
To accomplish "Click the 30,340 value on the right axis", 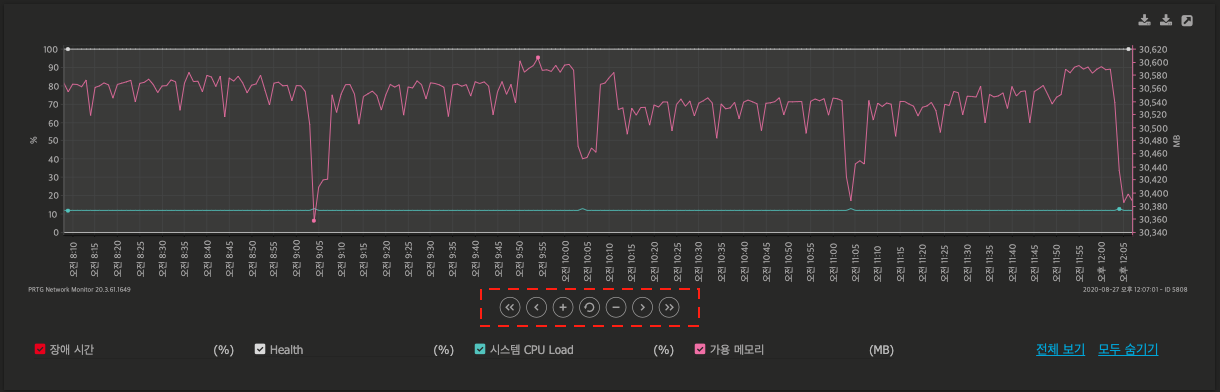I will coord(1153,233).
